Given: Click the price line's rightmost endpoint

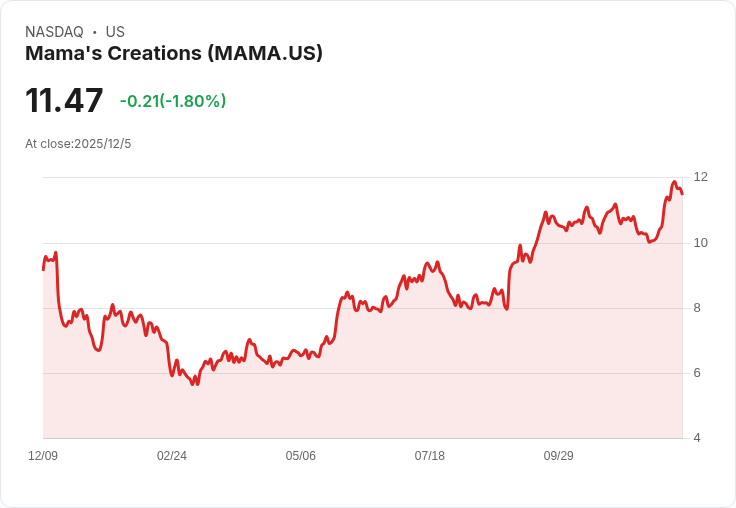Looking at the screenshot, I should pos(682,194).
